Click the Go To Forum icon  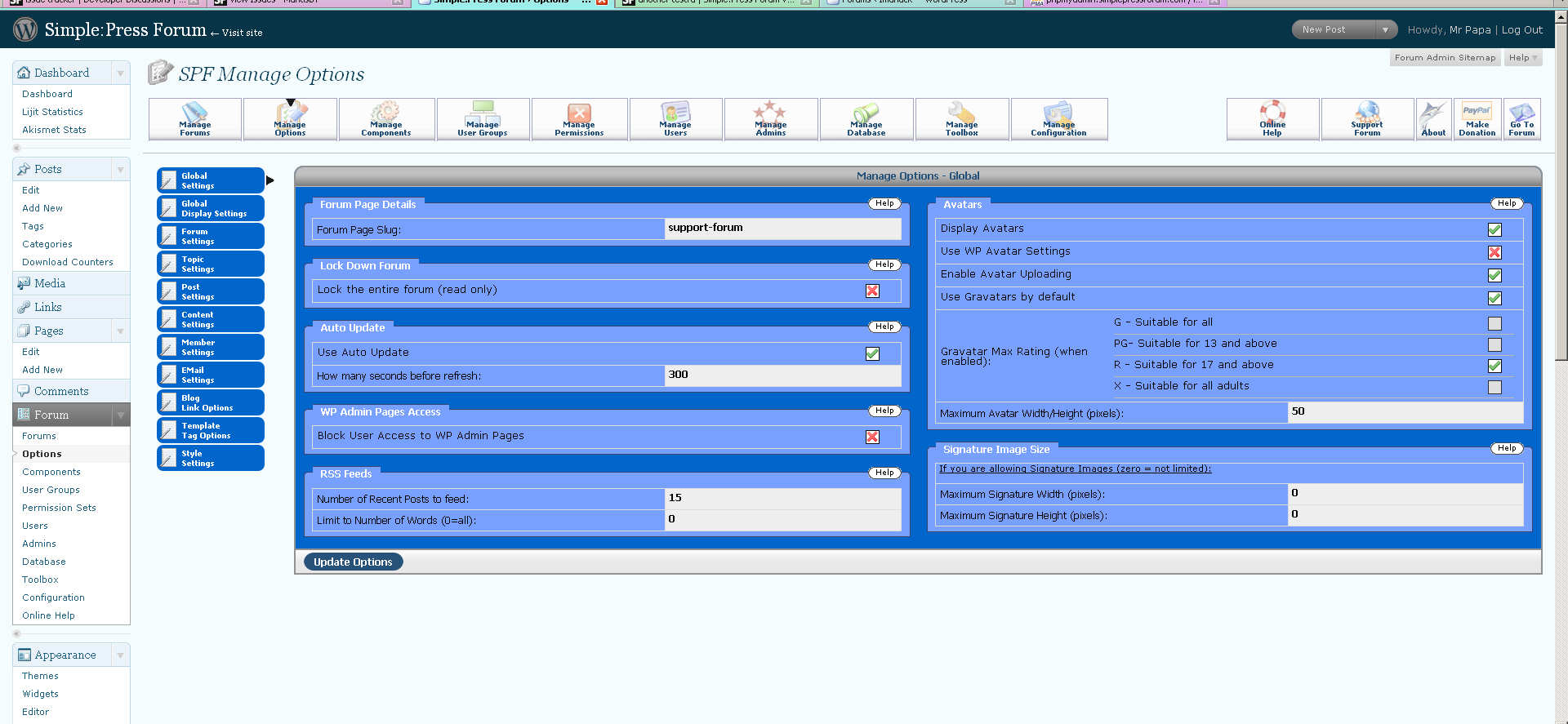click(x=1521, y=119)
